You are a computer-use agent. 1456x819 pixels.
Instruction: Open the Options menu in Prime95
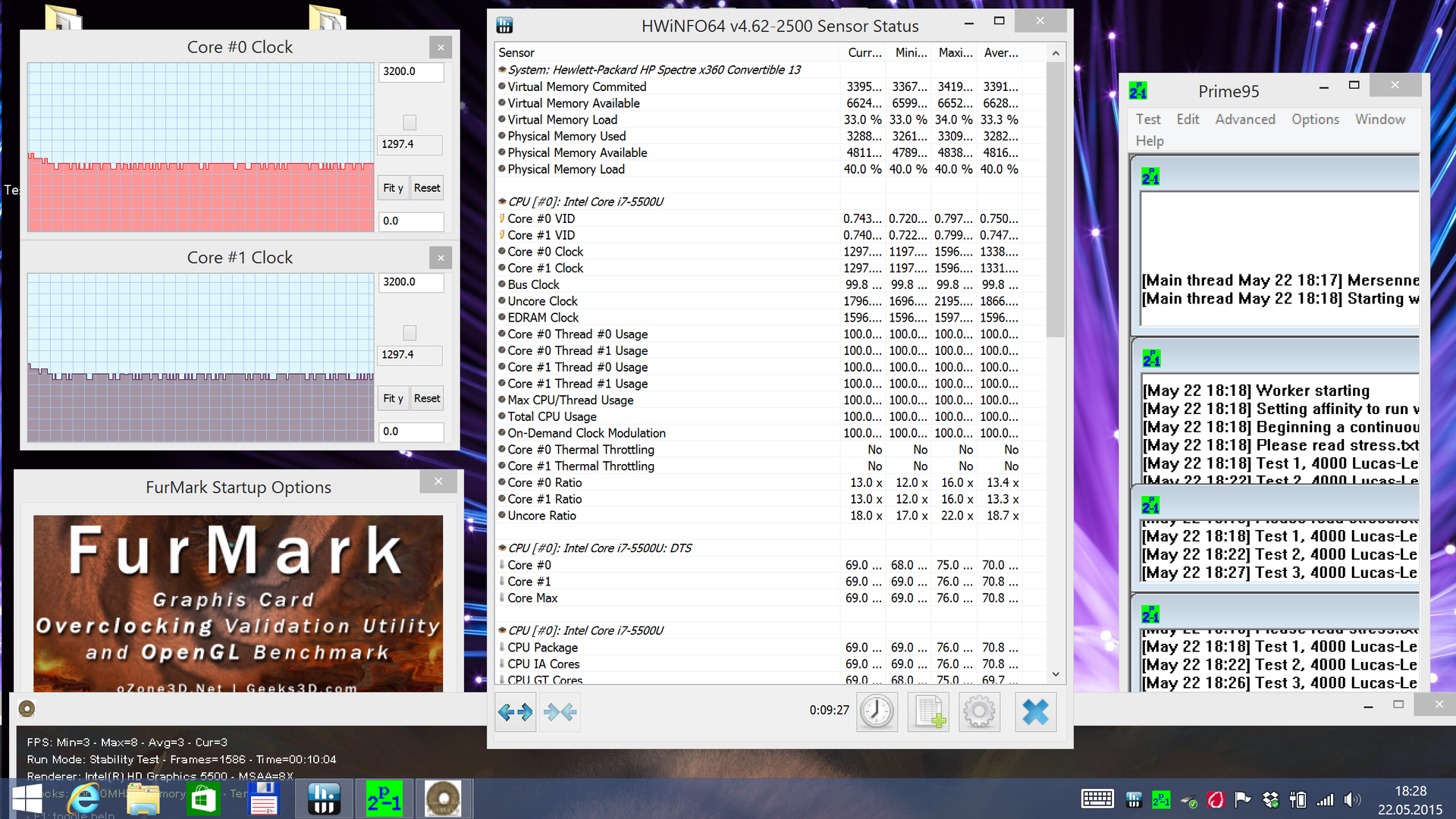pyautogui.click(x=1315, y=119)
